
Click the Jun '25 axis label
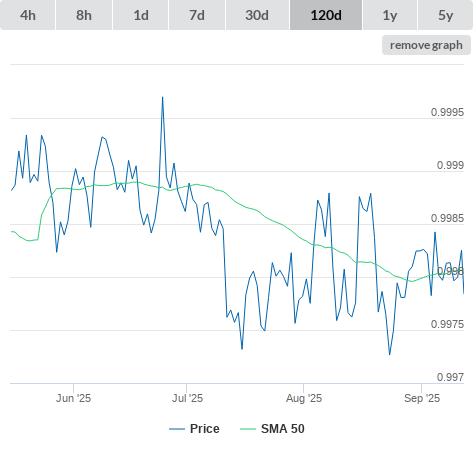point(73,398)
